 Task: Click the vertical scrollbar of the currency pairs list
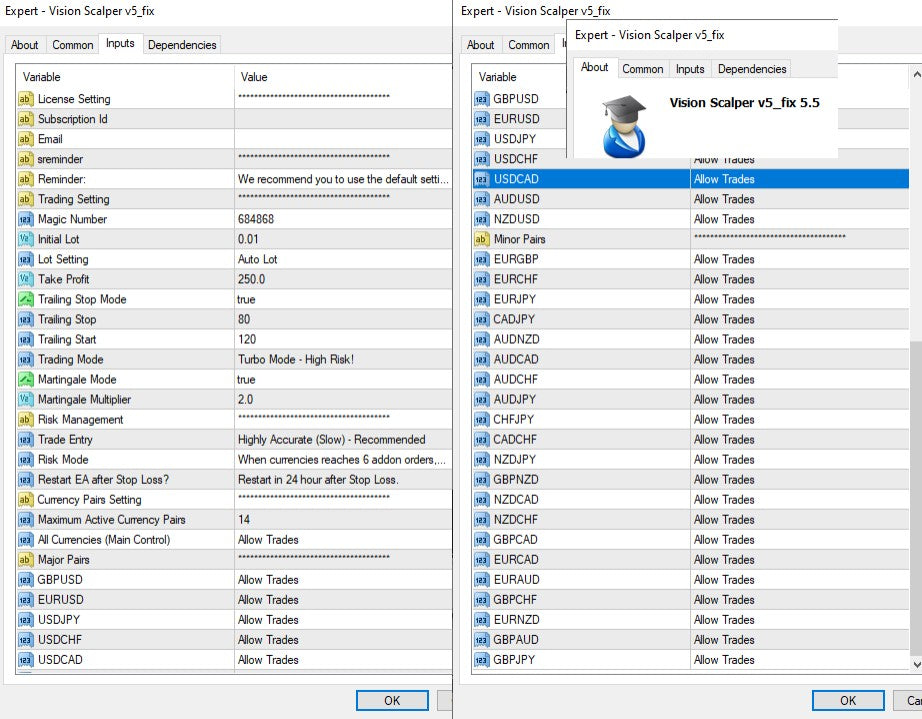[915, 500]
